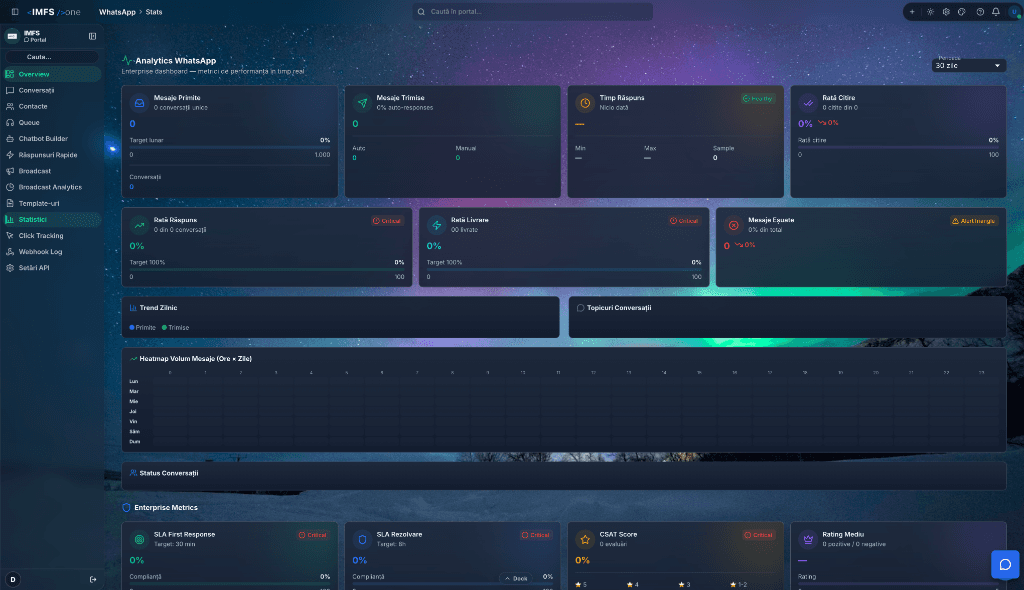1024x590 pixels.
Task: Click the logout icon at sidebar bottom
Action: pos(93,580)
